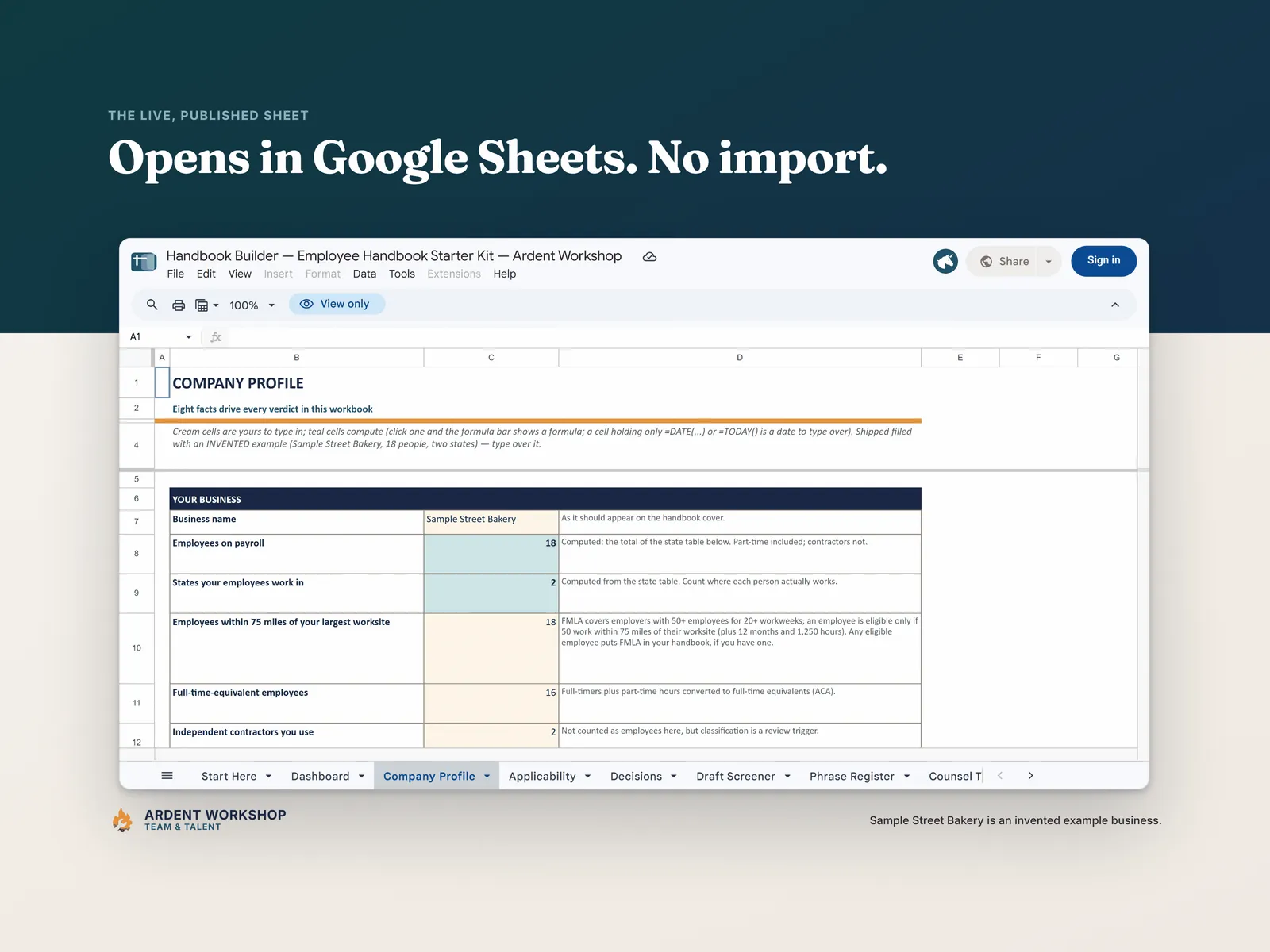The height and width of the screenshot is (952, 1270).
Task: Open the A1 name box dropdown
Action: pyautogui.click(x=189, y=337)
